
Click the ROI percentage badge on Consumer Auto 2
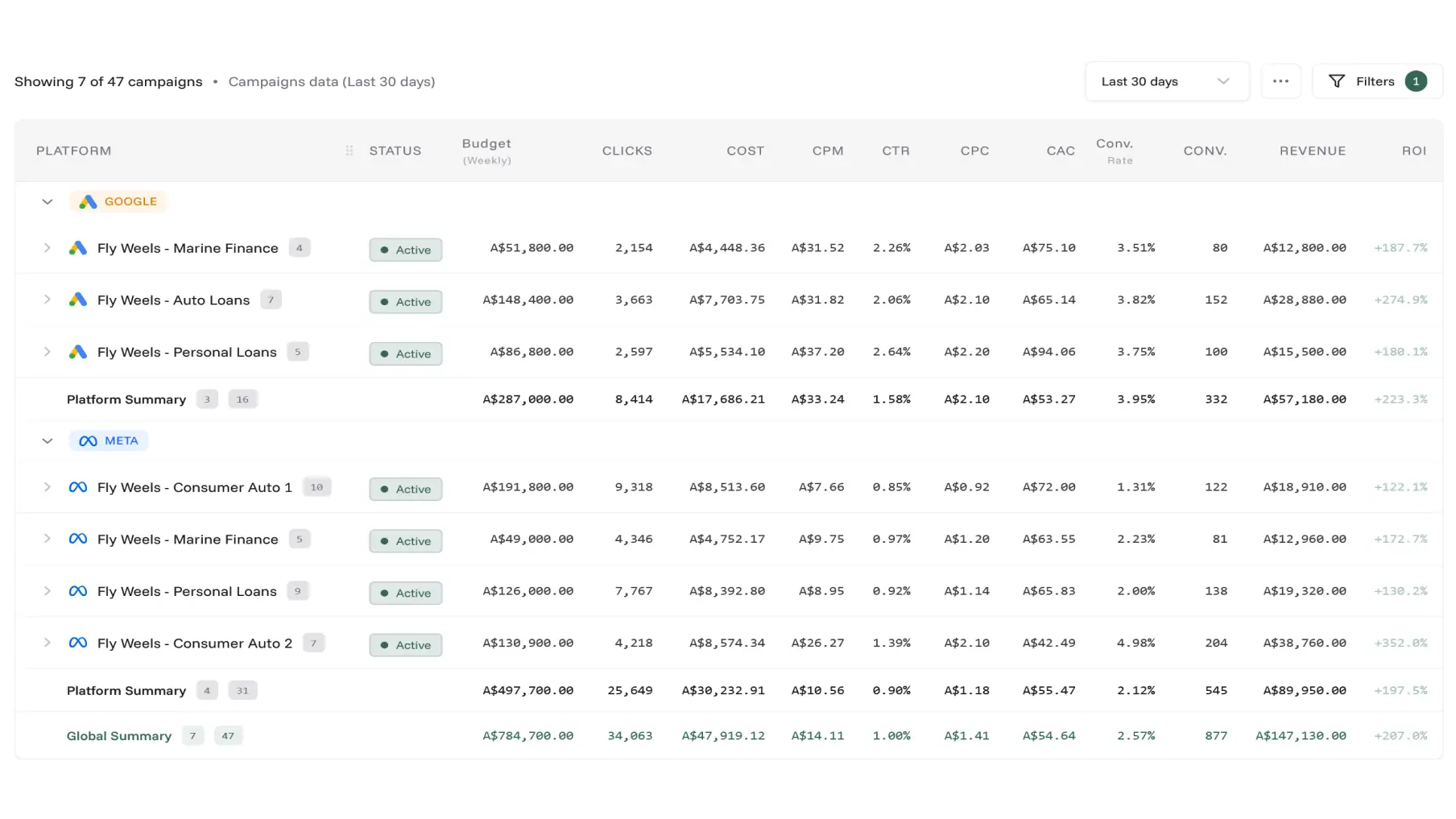(1400, 643)
